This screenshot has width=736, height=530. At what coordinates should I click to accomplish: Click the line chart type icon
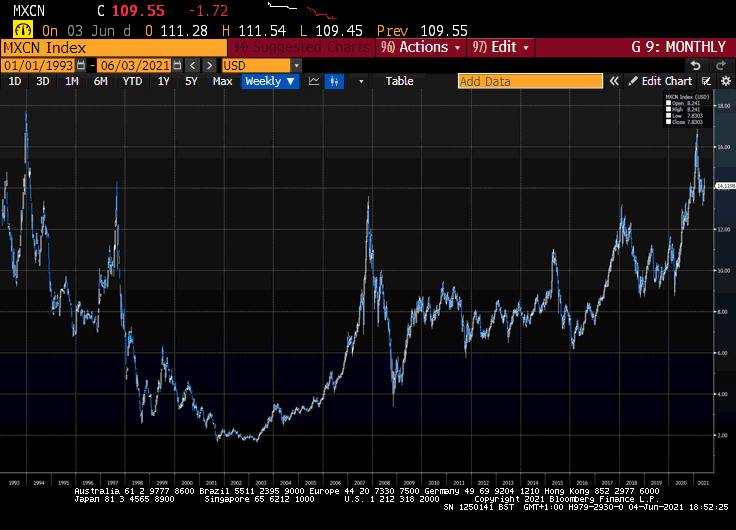pyautogui.click(x=314, y=81)
